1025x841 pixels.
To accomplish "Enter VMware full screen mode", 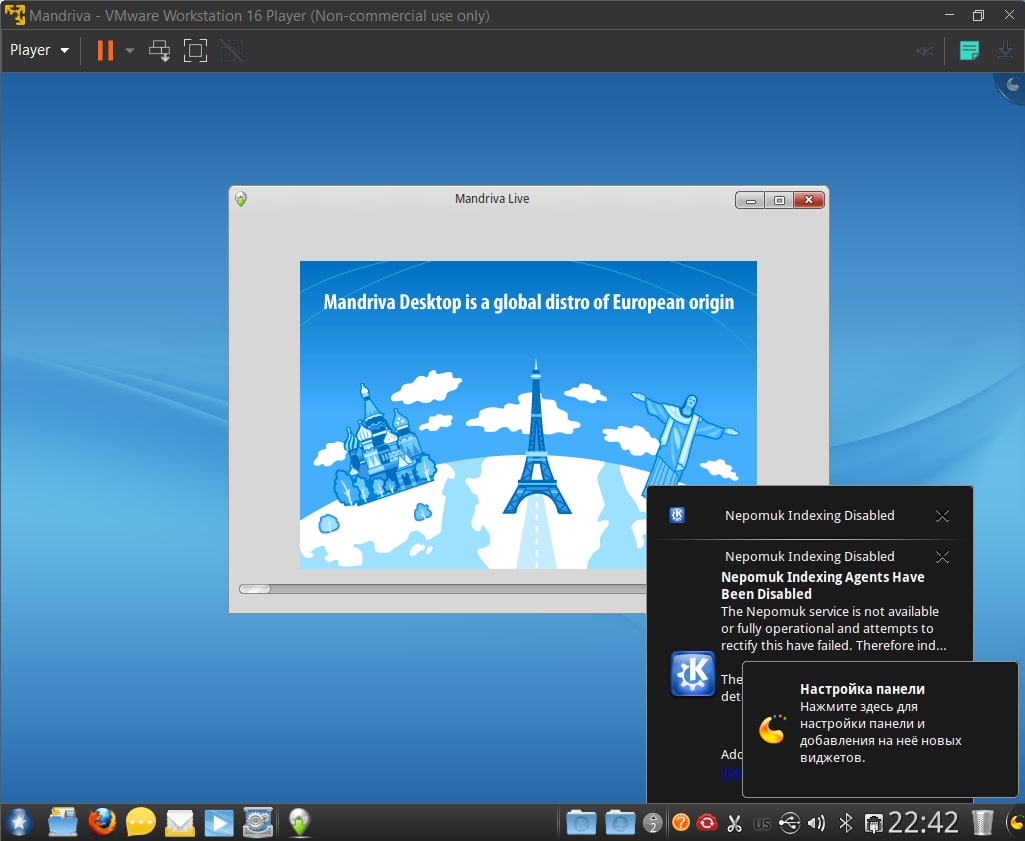I will click(x=195, y=50).
